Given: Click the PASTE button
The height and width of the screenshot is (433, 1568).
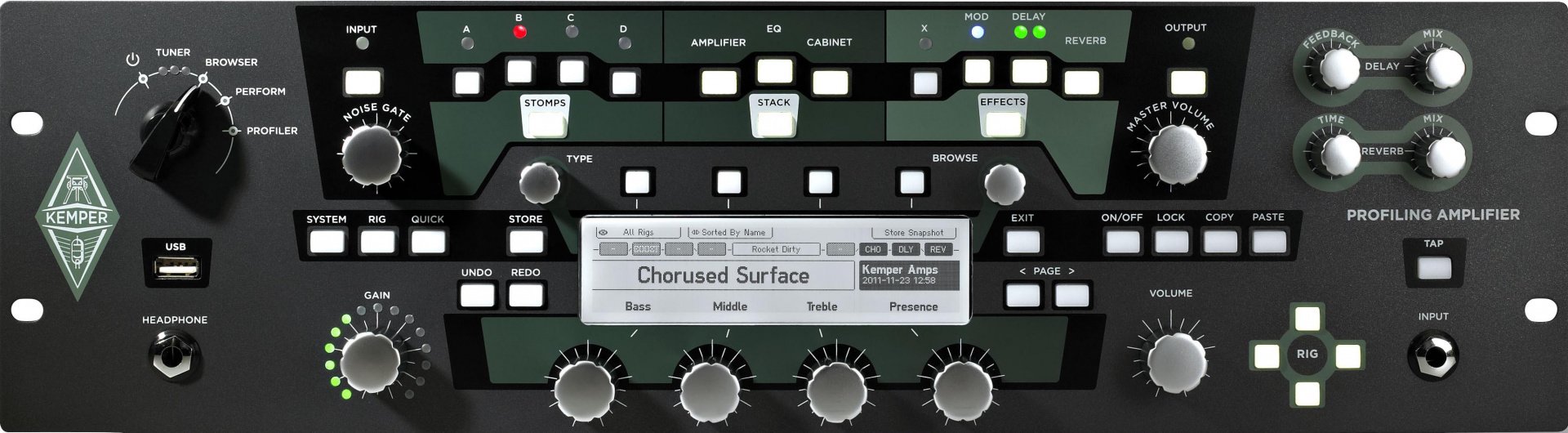Looking at the screenshot, I should (x=1269, y=241).
